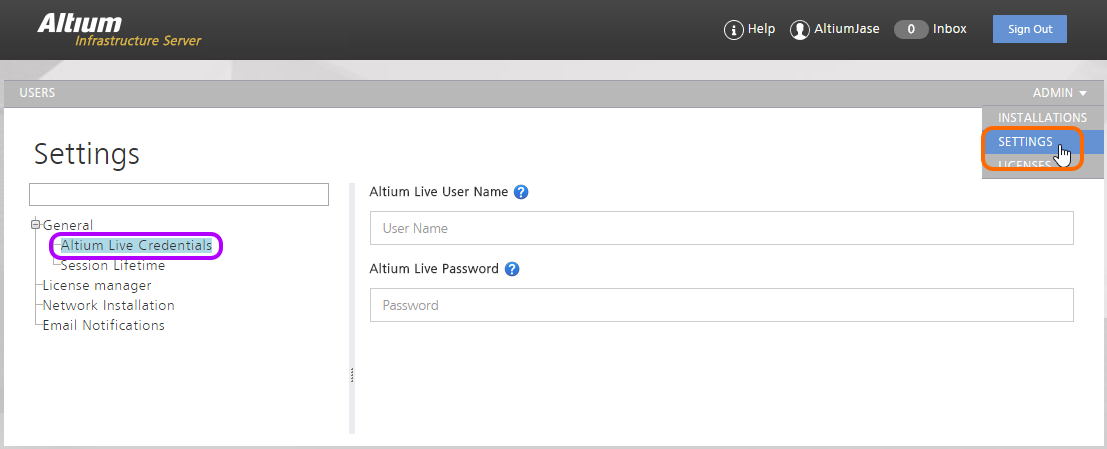Click the Altium Infrastructure Server logo
This screenshot has width=1107, height=449.
(x=119, y=30)
